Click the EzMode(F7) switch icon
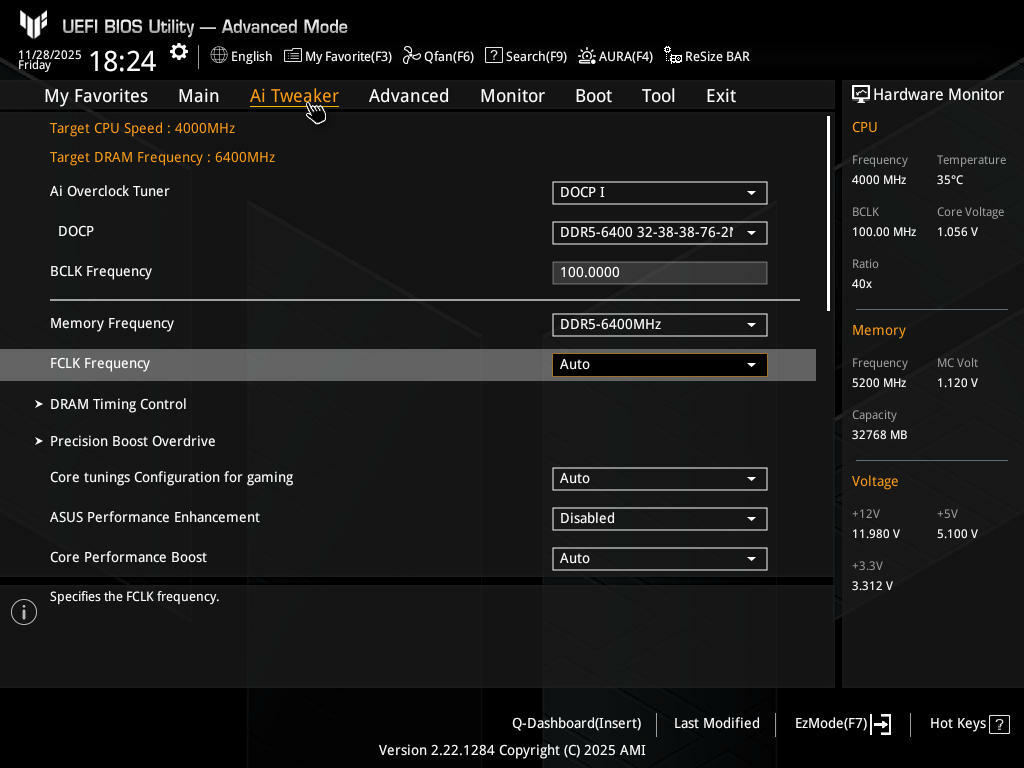The height and width of the screenshot is (768, 1024). pyautogui.click(x=881, y=724)
